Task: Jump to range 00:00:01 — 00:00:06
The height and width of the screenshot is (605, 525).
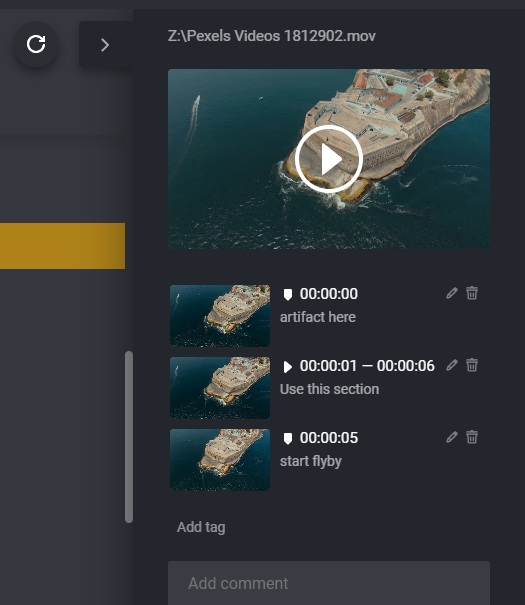Action: [367, 366]
